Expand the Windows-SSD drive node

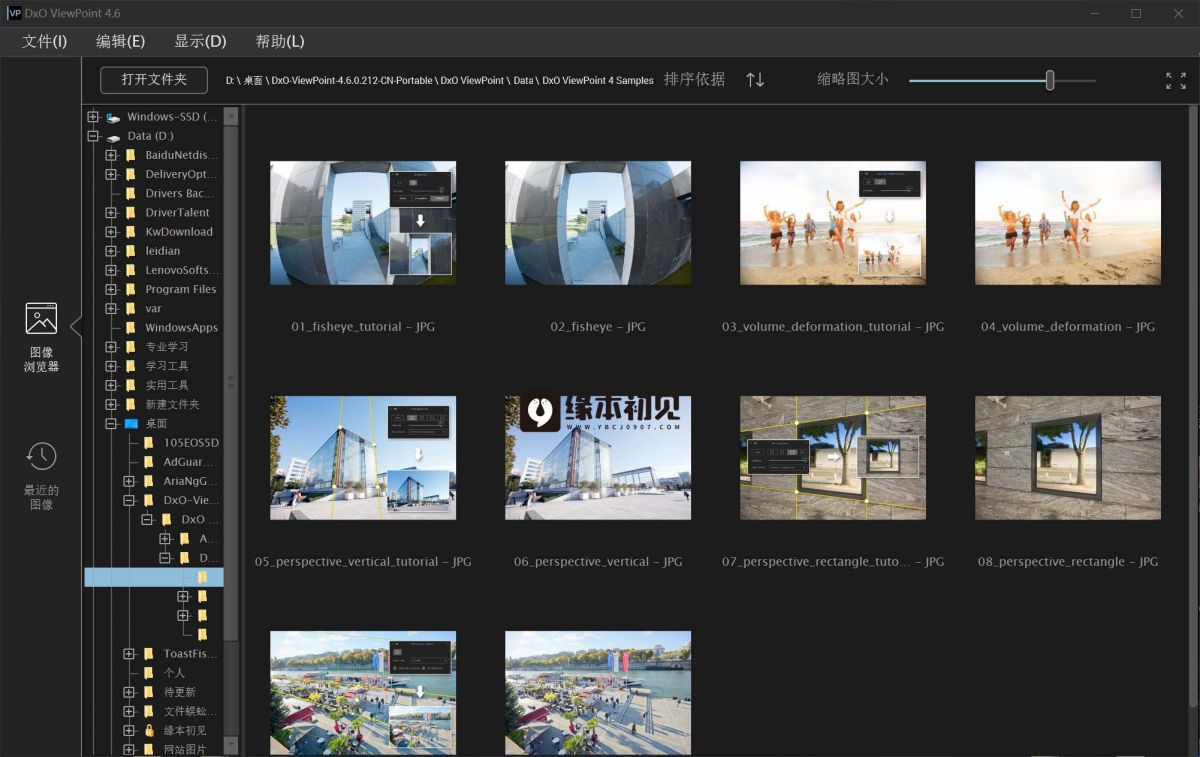(x=93, y=117)
